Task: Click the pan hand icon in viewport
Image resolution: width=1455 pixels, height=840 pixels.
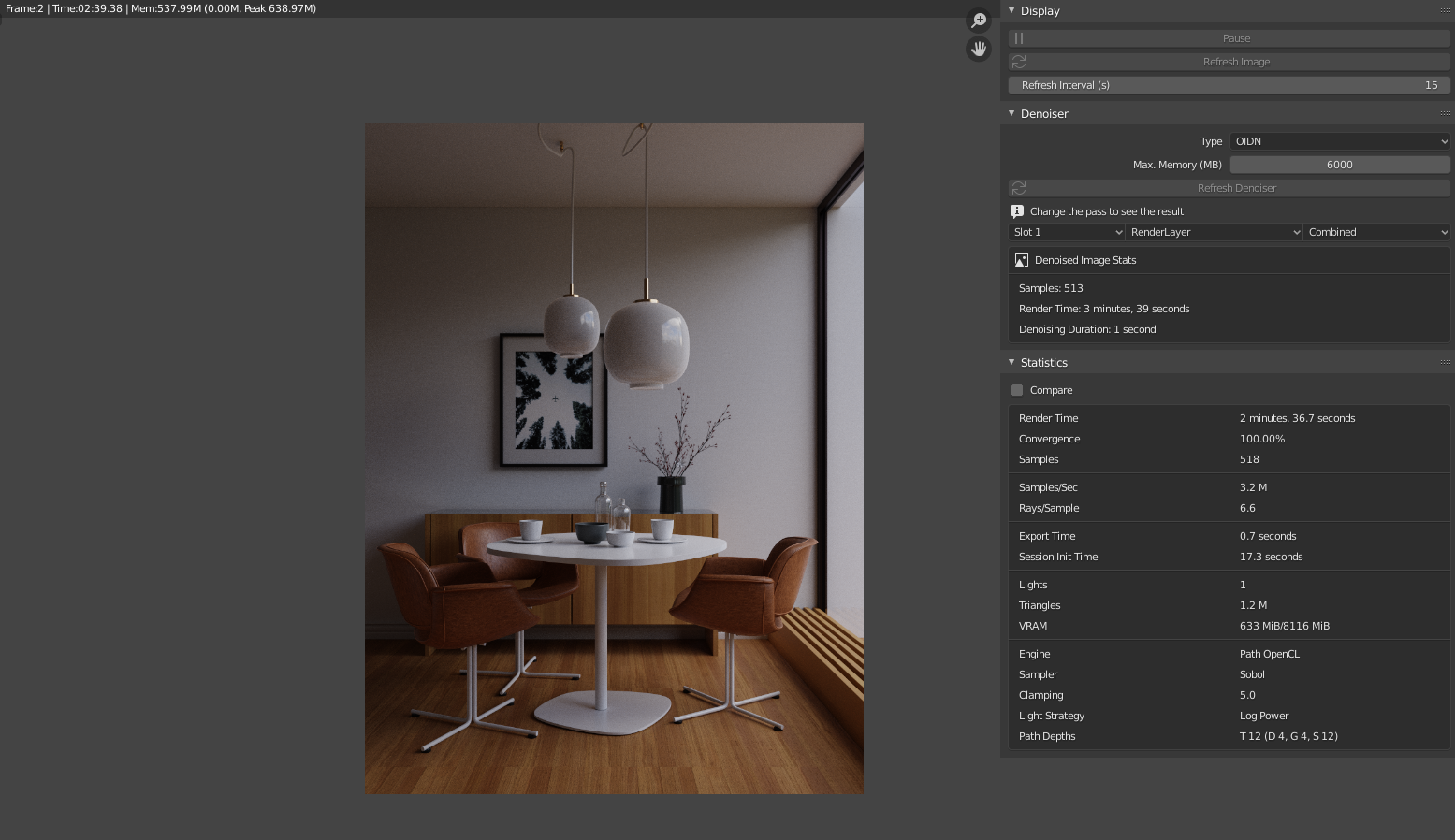Action: coord(979,49)
